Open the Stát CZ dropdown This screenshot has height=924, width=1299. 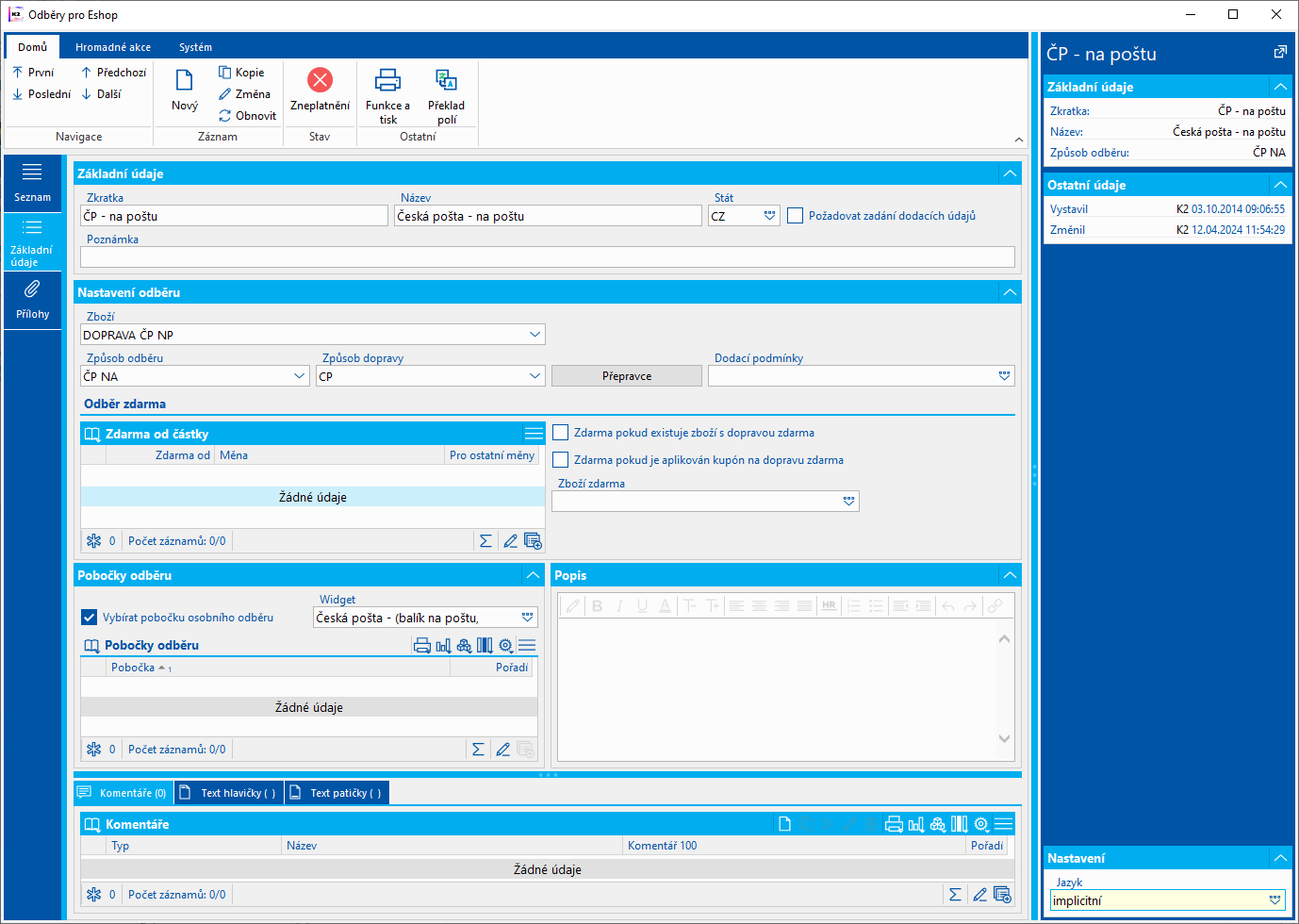[x=769, y=216]
